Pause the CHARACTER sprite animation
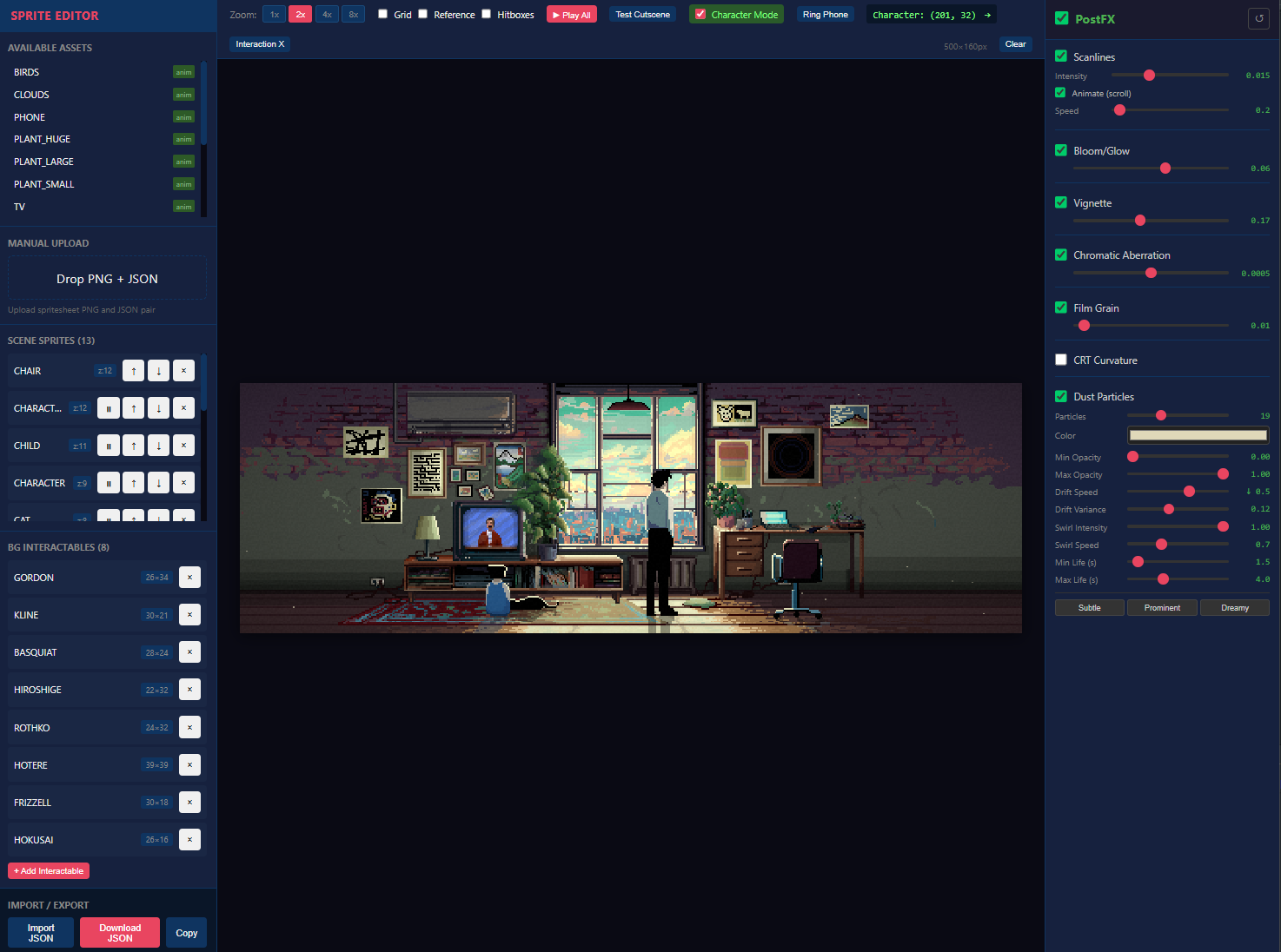Screen dimensions: 1281x952 coord(108,482)
